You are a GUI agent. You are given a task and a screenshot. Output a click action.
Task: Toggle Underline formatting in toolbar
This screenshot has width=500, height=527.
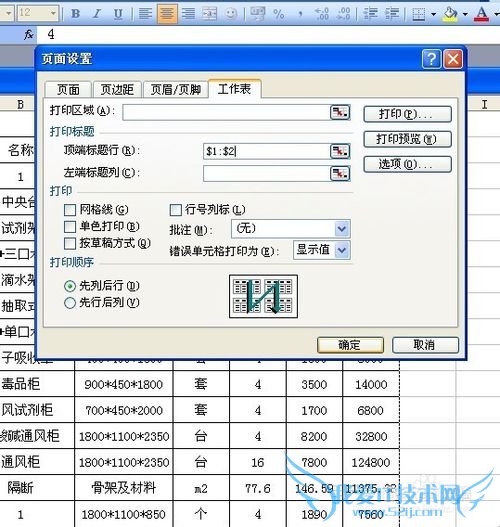click(x=118, y=14)
